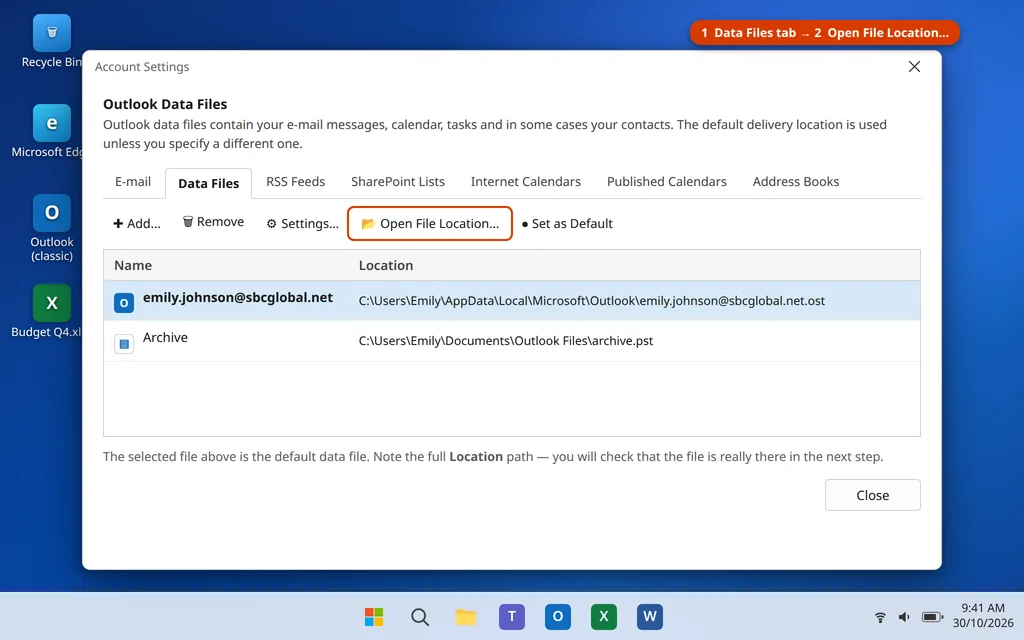Click the Wi-Fi tray icon

click(x=880, y=616)
